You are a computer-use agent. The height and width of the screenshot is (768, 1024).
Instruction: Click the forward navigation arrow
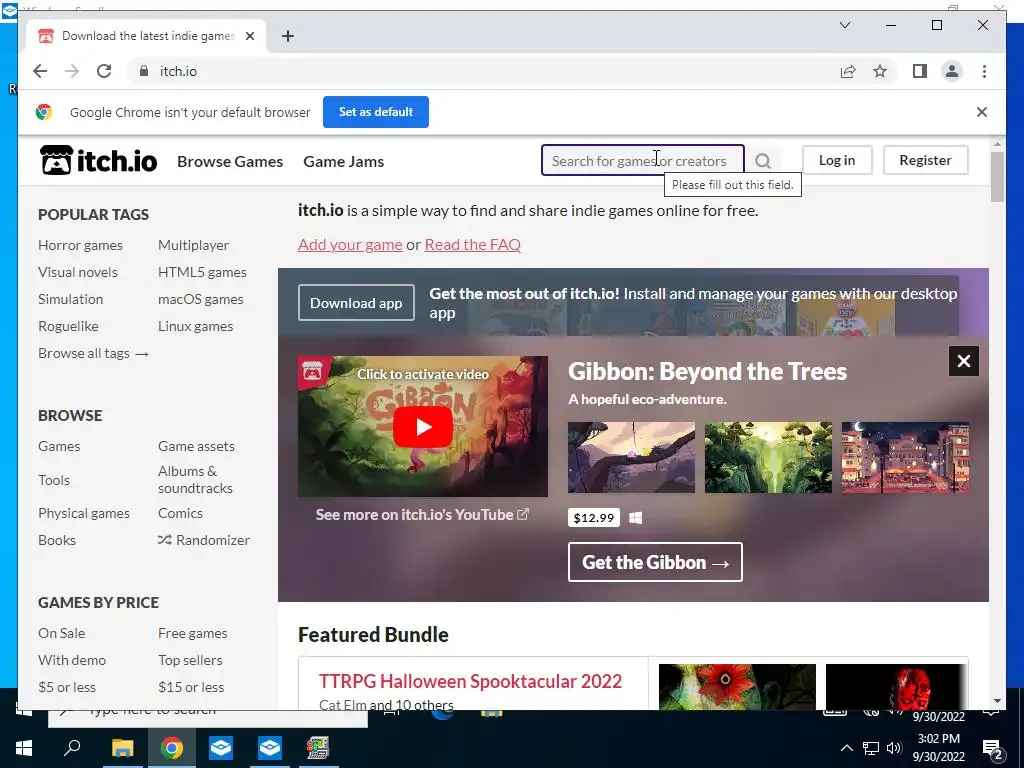click(72, 71)
